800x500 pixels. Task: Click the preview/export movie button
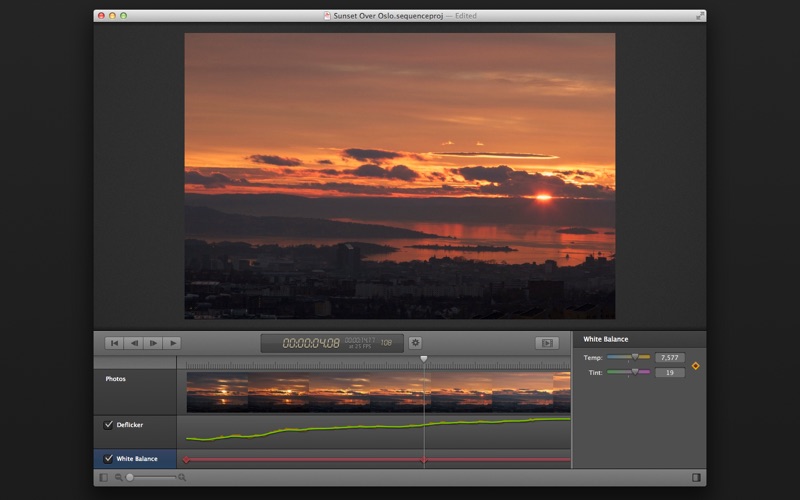[546, 343]
